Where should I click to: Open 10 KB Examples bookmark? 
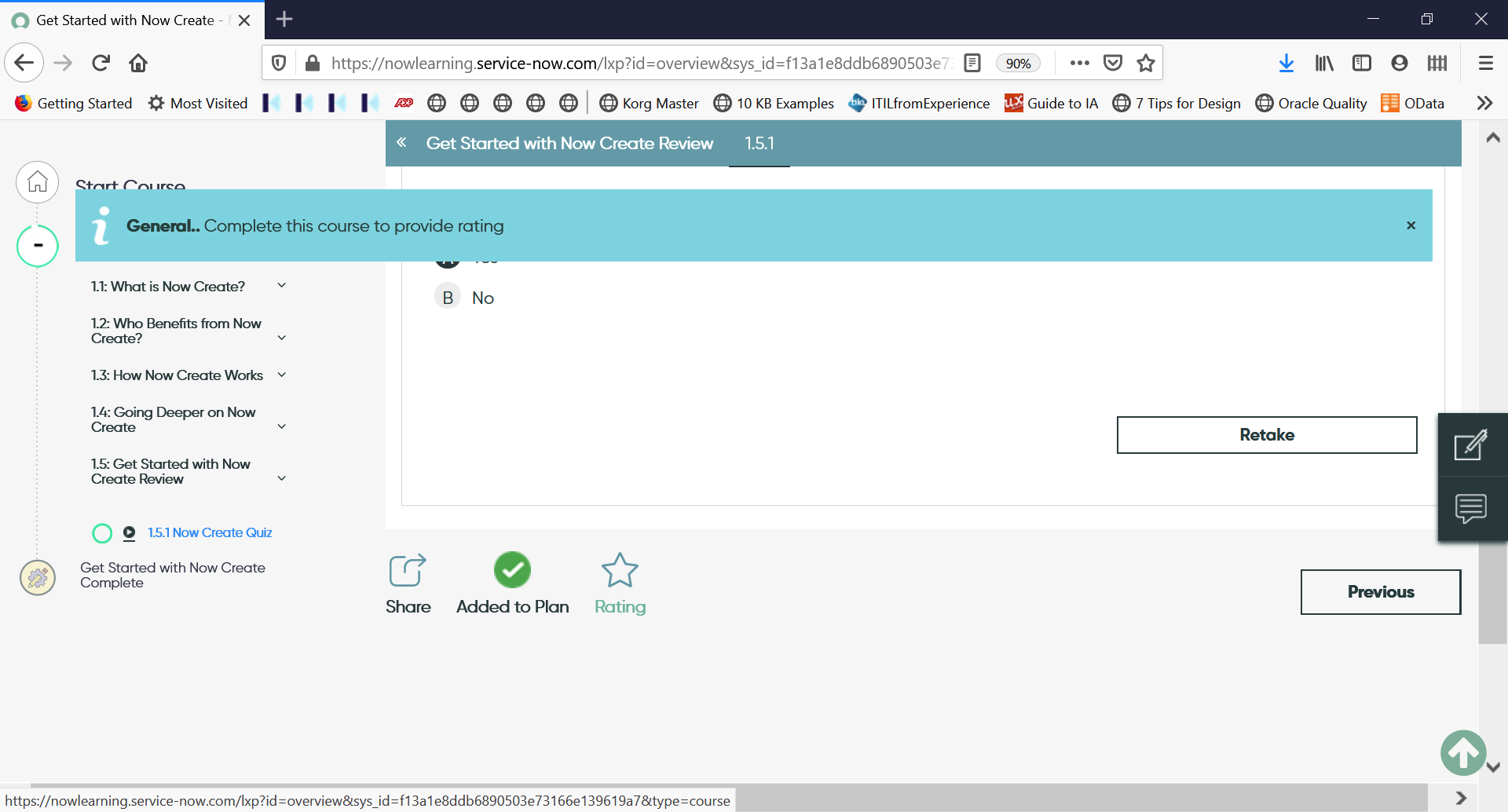tap(774, 103)
